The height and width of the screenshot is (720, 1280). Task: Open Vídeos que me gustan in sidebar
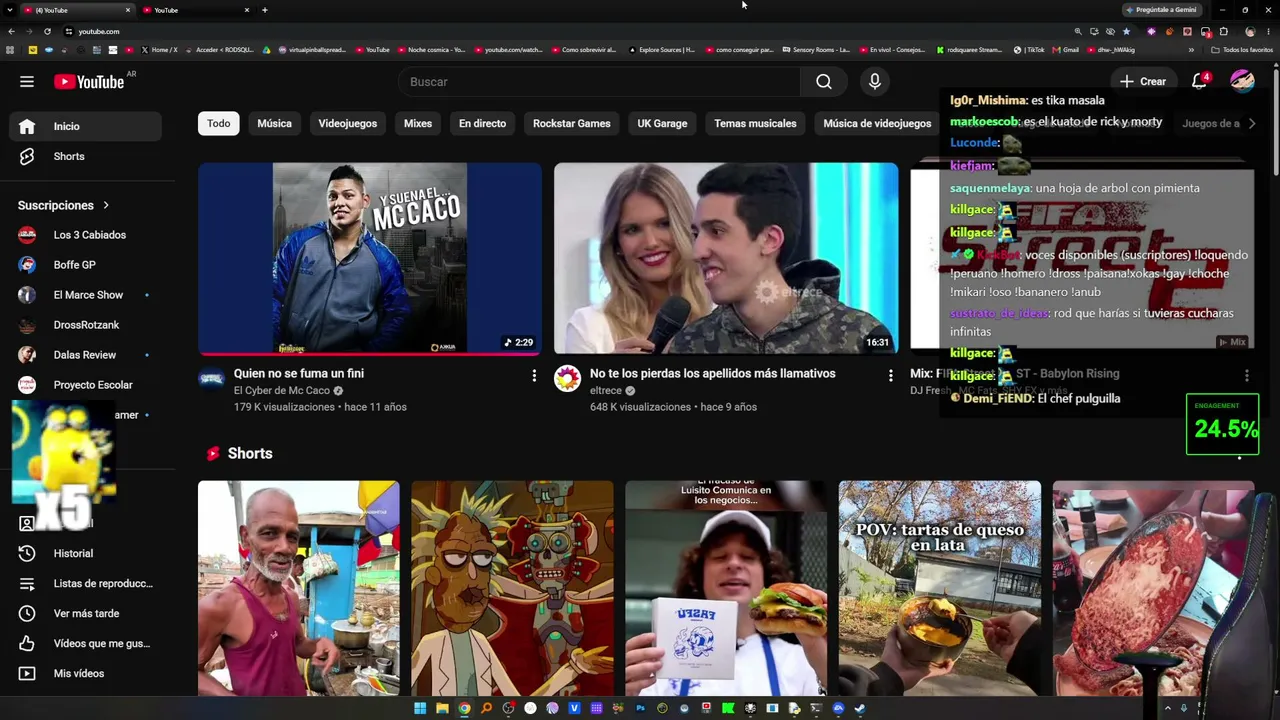tap(85, 644)
